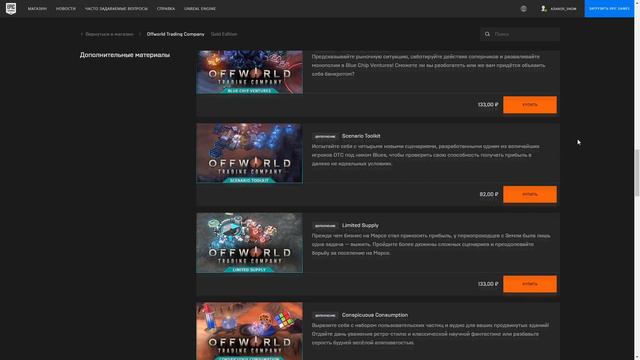Viewport: 640px width, 360px height.
Task: Open the Scenario Toolkit title
Action: click(361, 136)
